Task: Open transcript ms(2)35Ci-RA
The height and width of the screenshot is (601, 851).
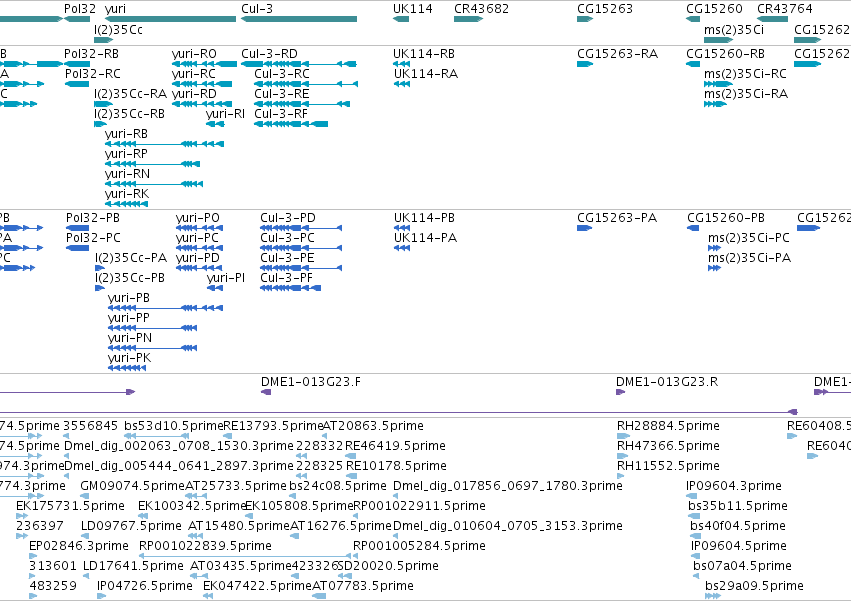Action: click(746, 94)
